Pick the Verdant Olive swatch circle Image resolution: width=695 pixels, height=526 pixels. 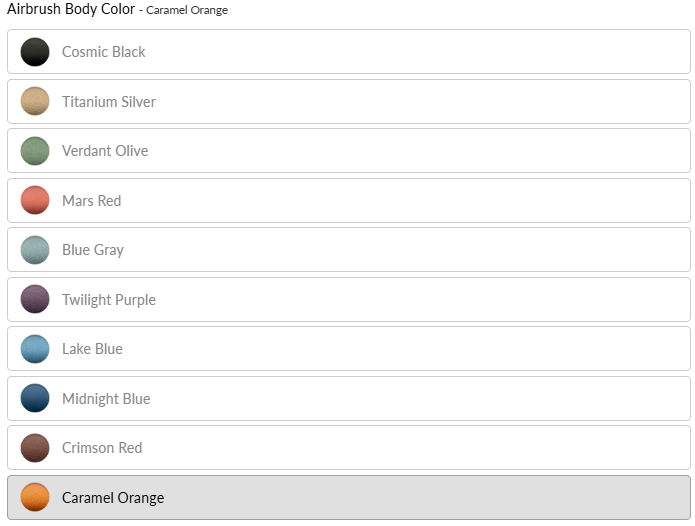[35, 151]
